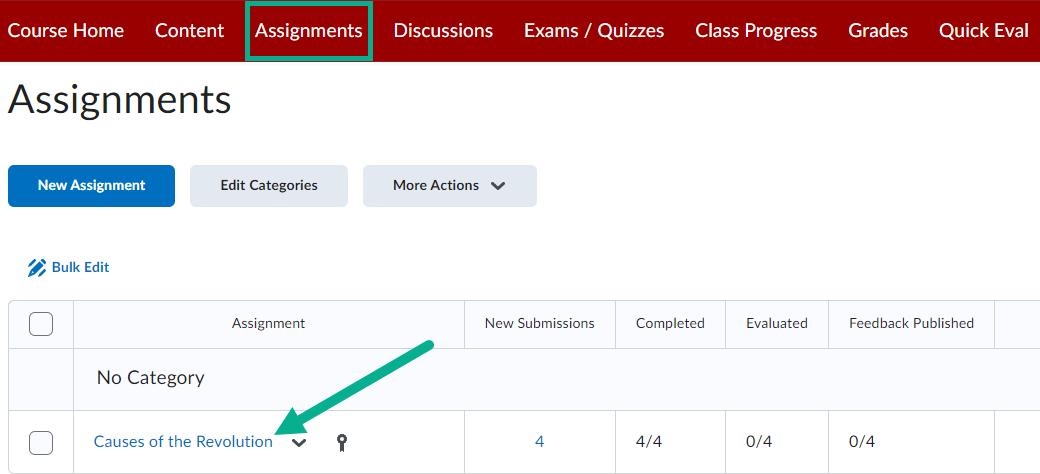Open the chevron menu next to Causes of the Revolution
The image size is (1040, 474).
coord(300,443)
